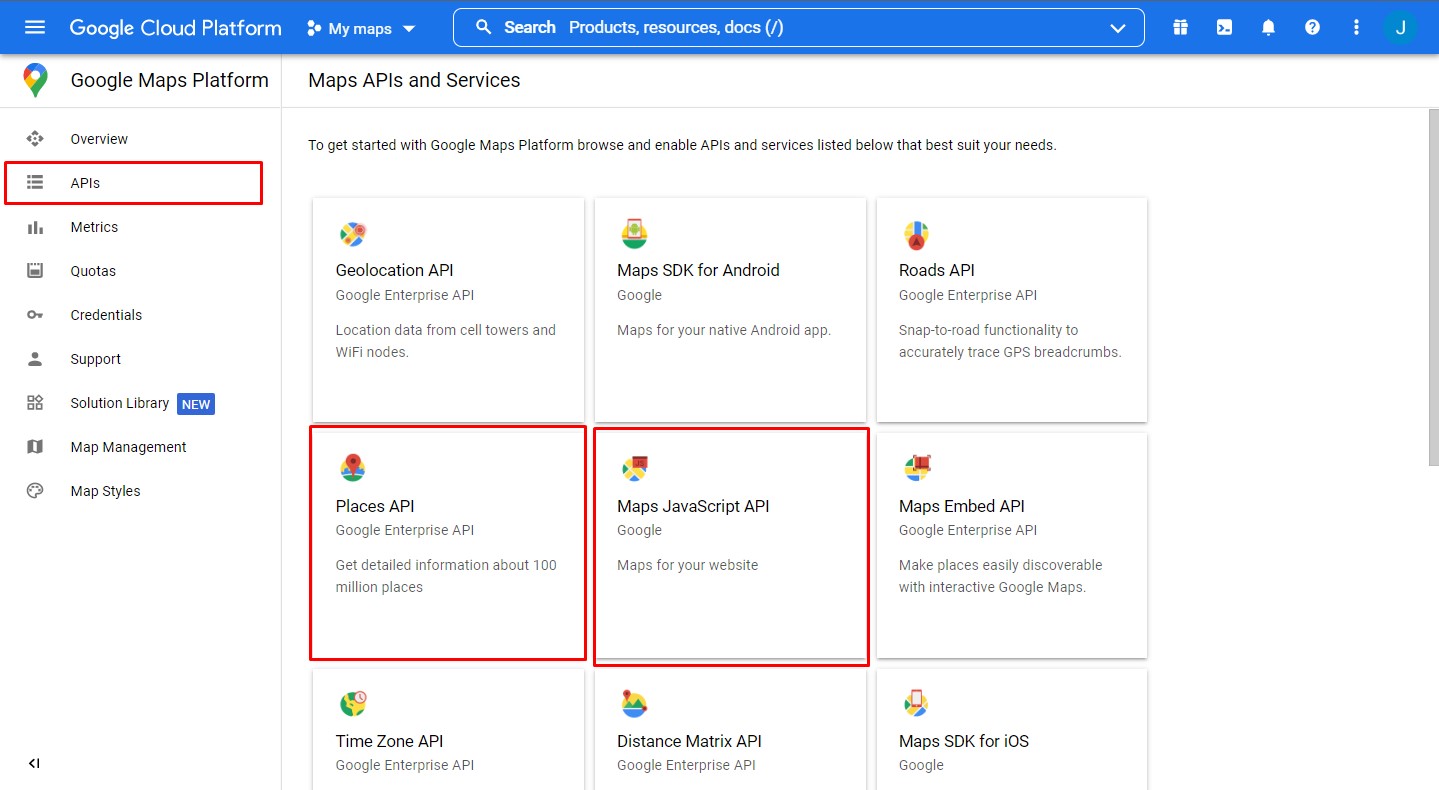This screenshot has height=790, width=1439.
Task: Activate Cloud Shell terminal icon
Action: coord(1224,28)
